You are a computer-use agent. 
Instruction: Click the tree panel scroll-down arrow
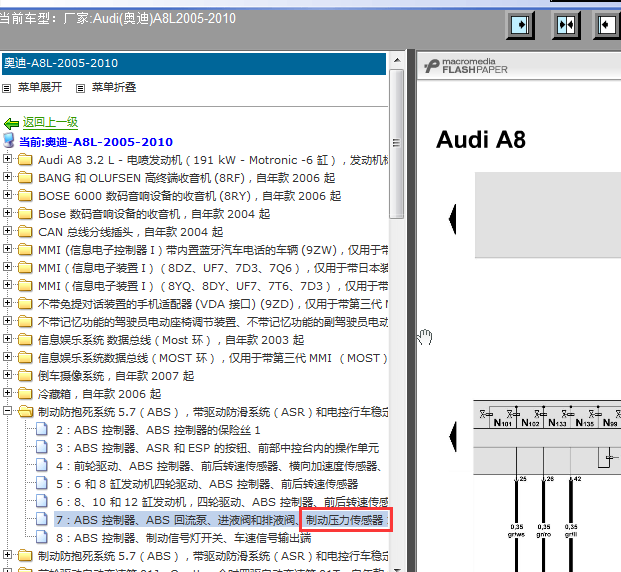(x=397, y=569)
